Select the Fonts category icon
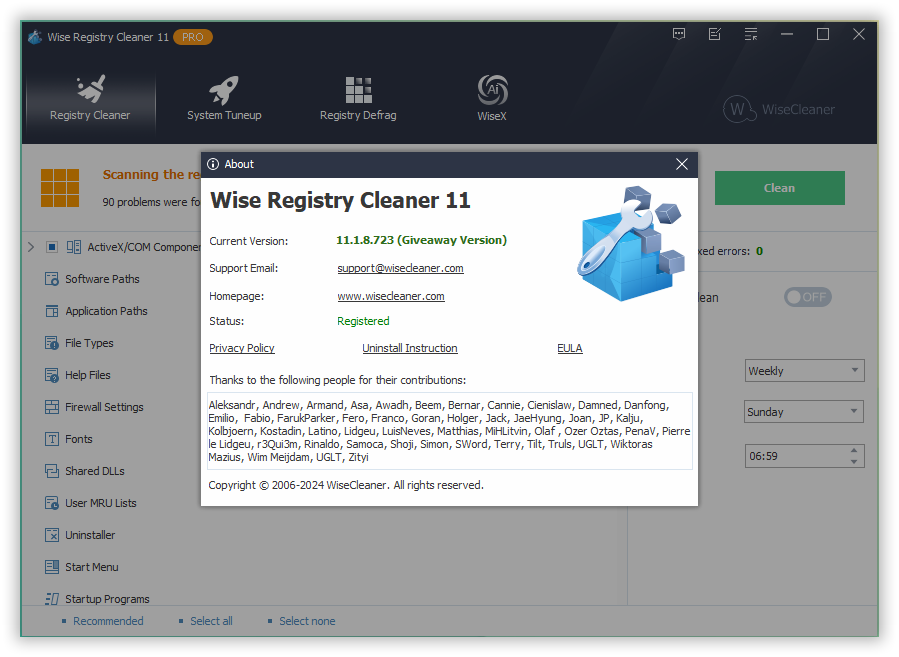This screenshot has width=899, height=657. pyautogui.click(x=52, y=439)
